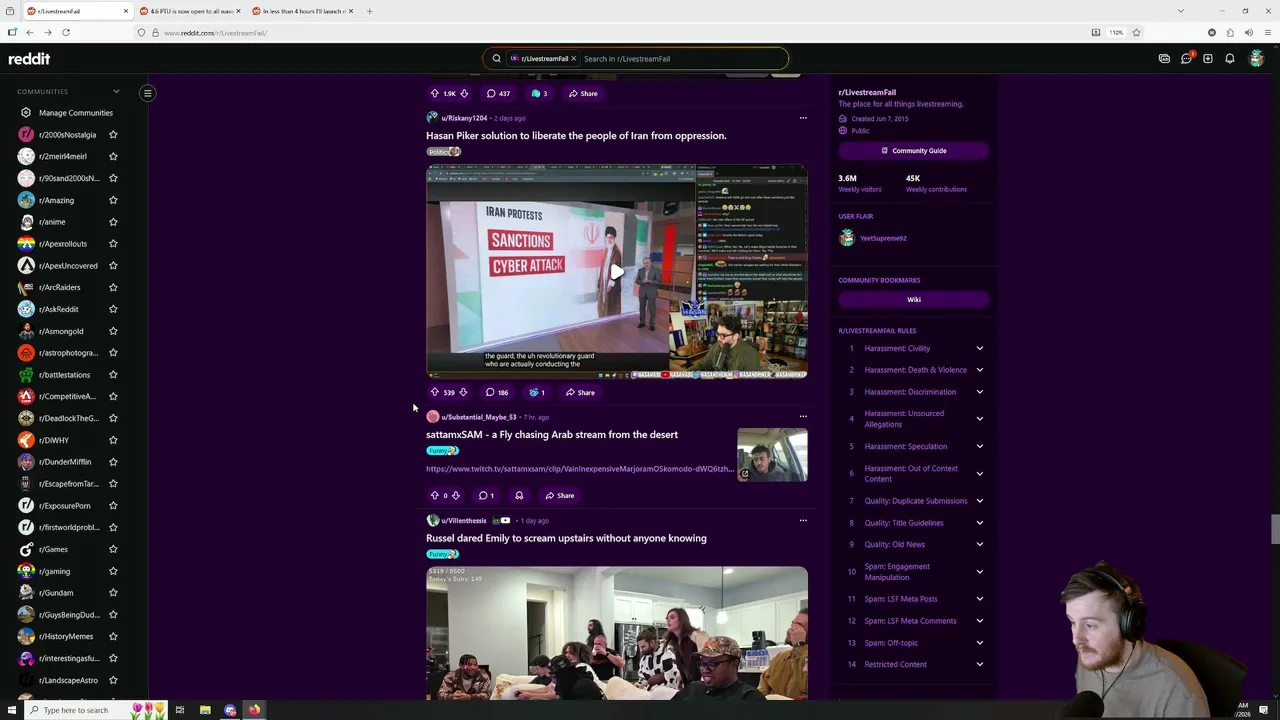The height and width of the screenshot is (720, 1280).
Task: Open more options for u/Riskany1204 post
Action: pyautogui.click(x=803, y=118)
